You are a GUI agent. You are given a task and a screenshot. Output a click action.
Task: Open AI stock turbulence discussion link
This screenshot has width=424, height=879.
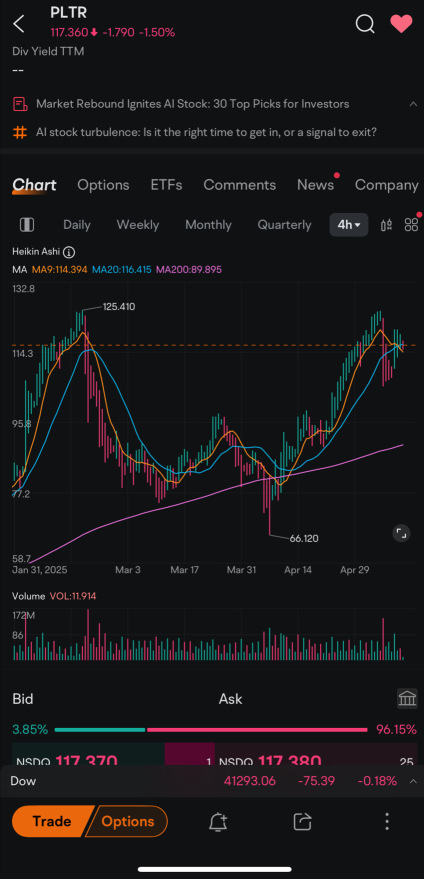pos(206,133)
